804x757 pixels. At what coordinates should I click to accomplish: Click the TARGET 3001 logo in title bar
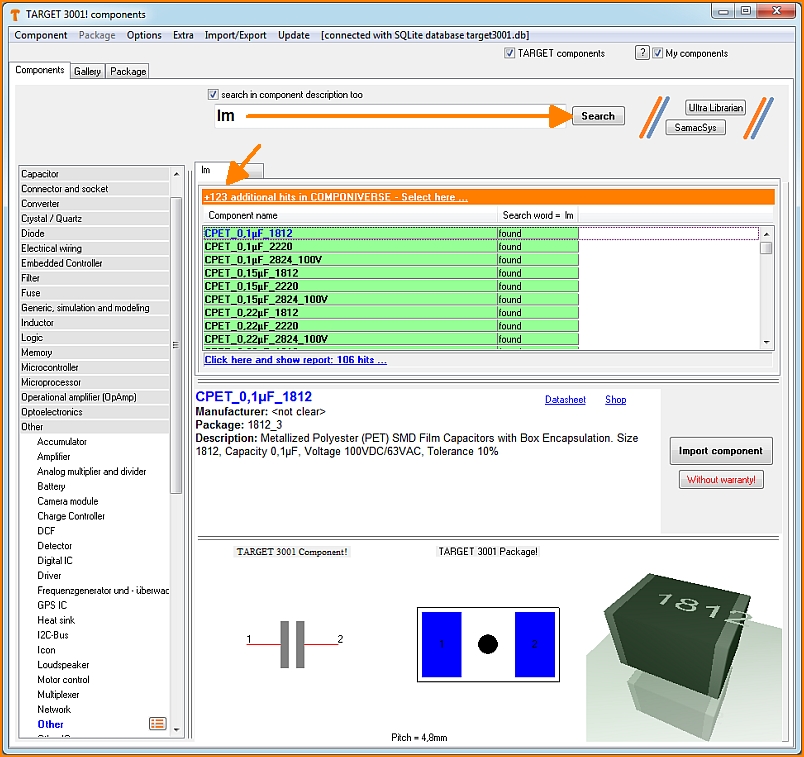(18, 14)
